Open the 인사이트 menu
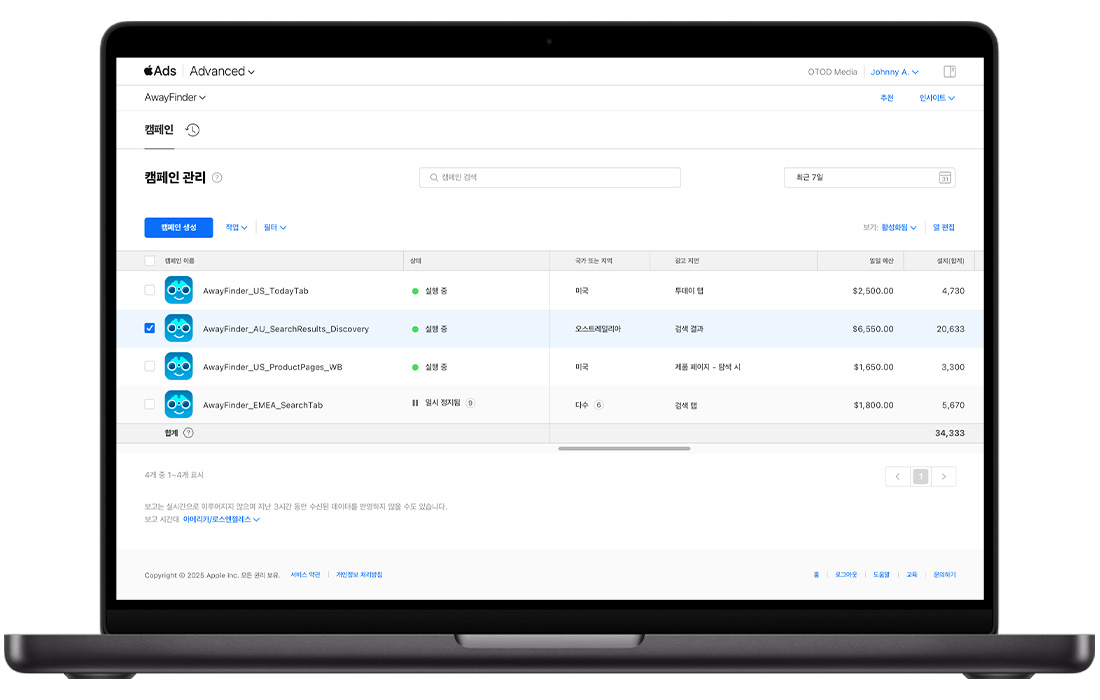This screenshot has height=700, width=1100. pyautogui.click(x=937, y=98)
